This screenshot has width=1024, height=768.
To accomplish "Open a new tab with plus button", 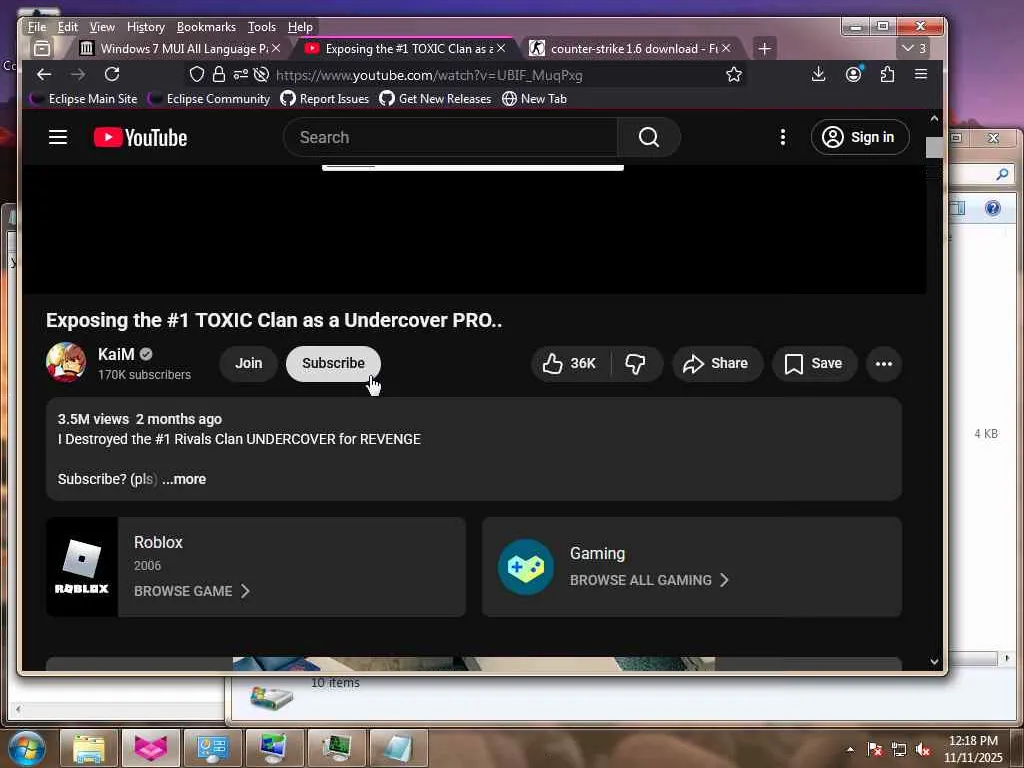I will tap(764, 48).
